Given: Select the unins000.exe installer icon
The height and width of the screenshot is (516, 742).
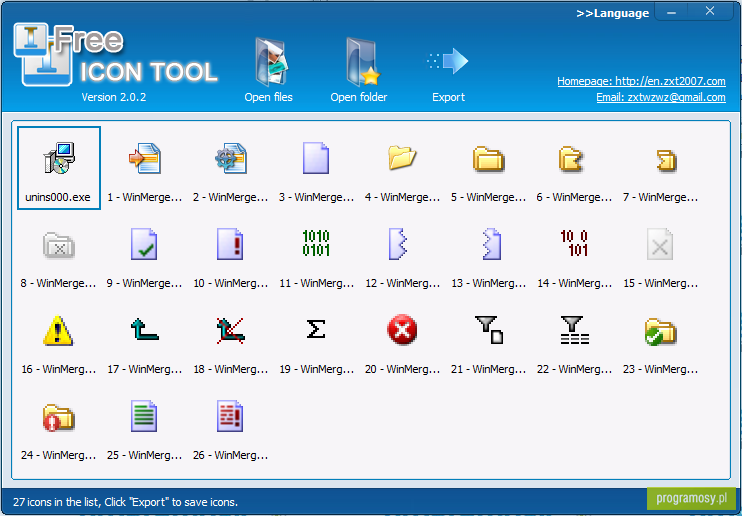Looking at the screenshot, I should click(x=59, y=158).
